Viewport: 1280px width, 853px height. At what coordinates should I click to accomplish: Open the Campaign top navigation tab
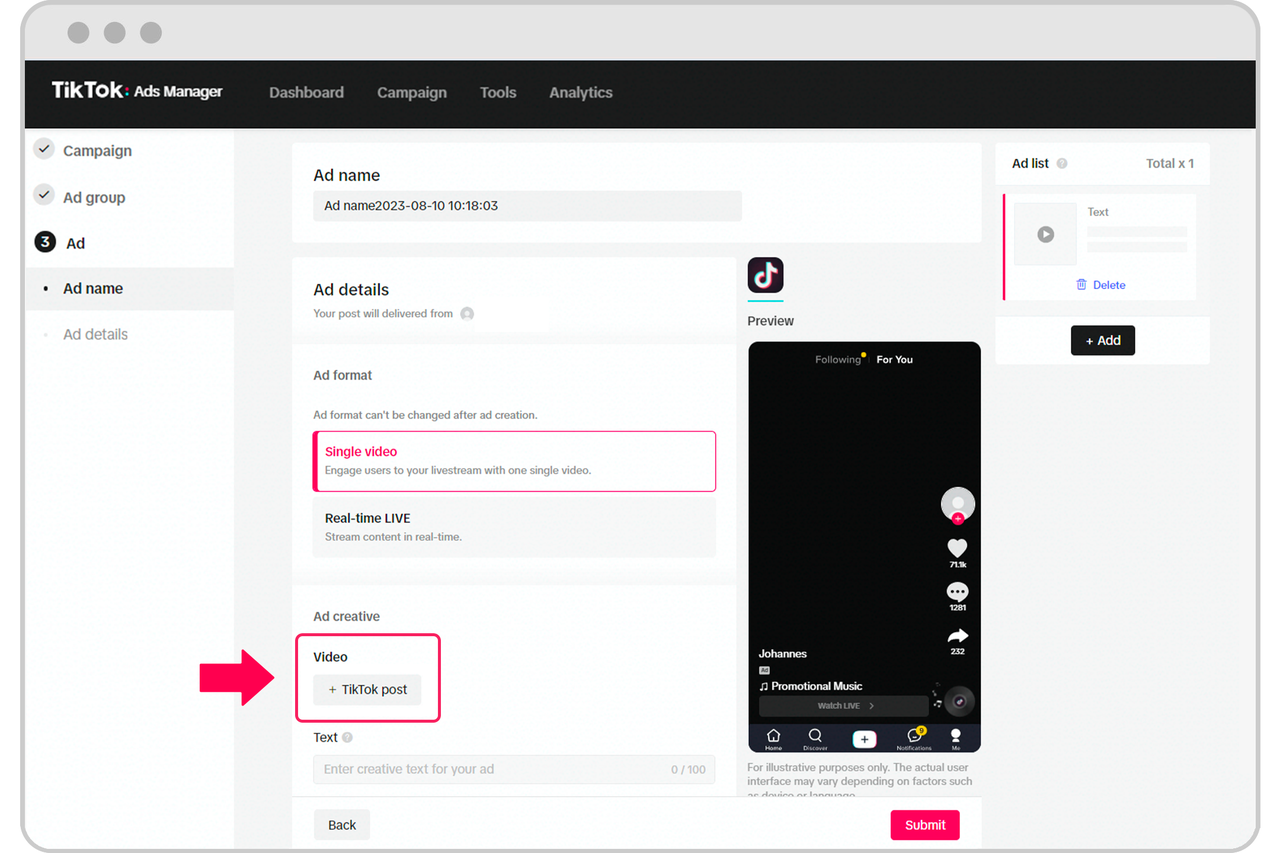pyautogui.click(x=412, y=92)
